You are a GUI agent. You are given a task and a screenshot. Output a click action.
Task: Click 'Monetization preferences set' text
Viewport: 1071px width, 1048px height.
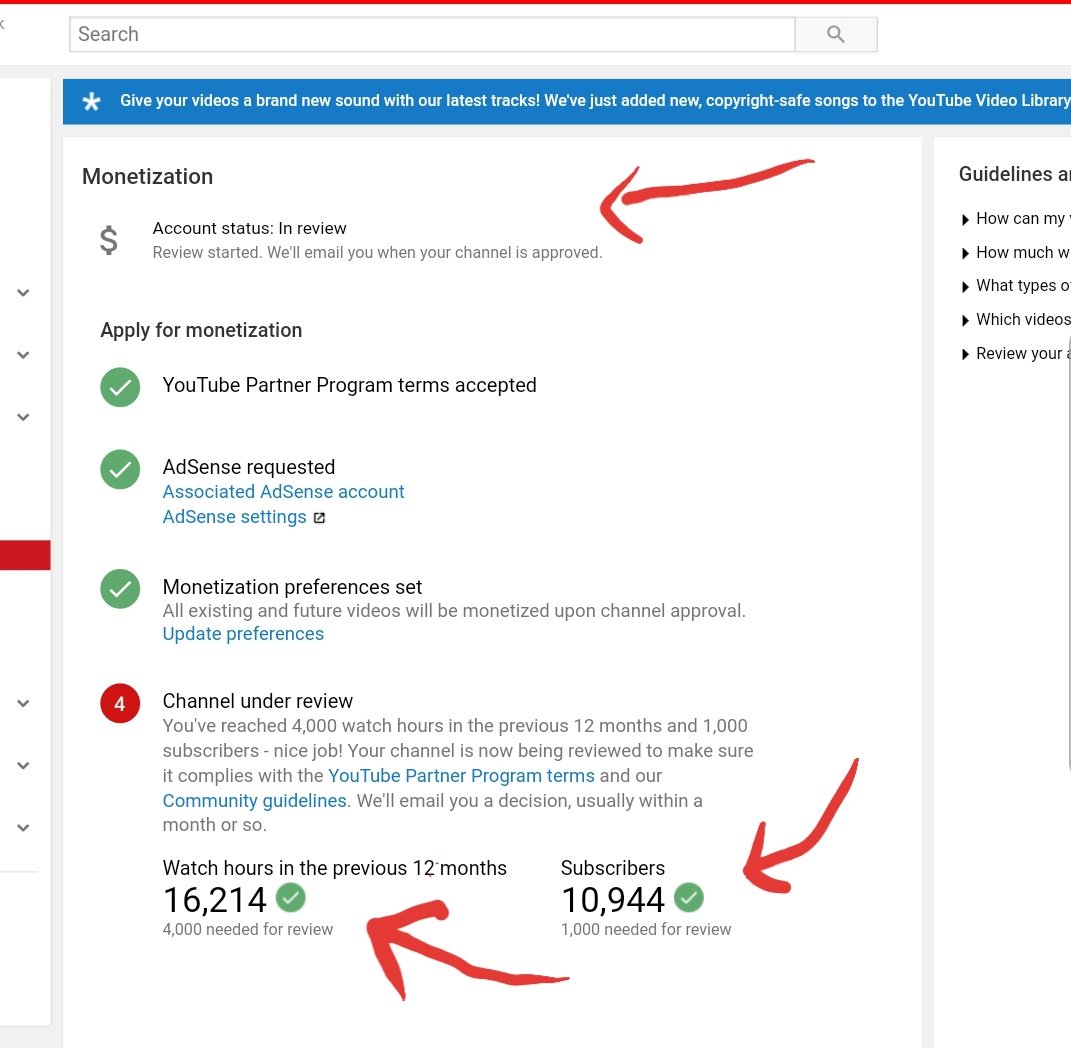pos(292,587)
